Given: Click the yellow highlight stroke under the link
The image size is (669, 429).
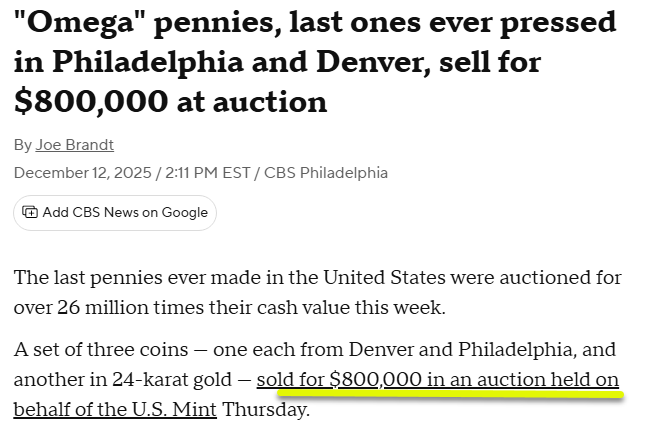Looking at the screenshot, I should [451, 394].
